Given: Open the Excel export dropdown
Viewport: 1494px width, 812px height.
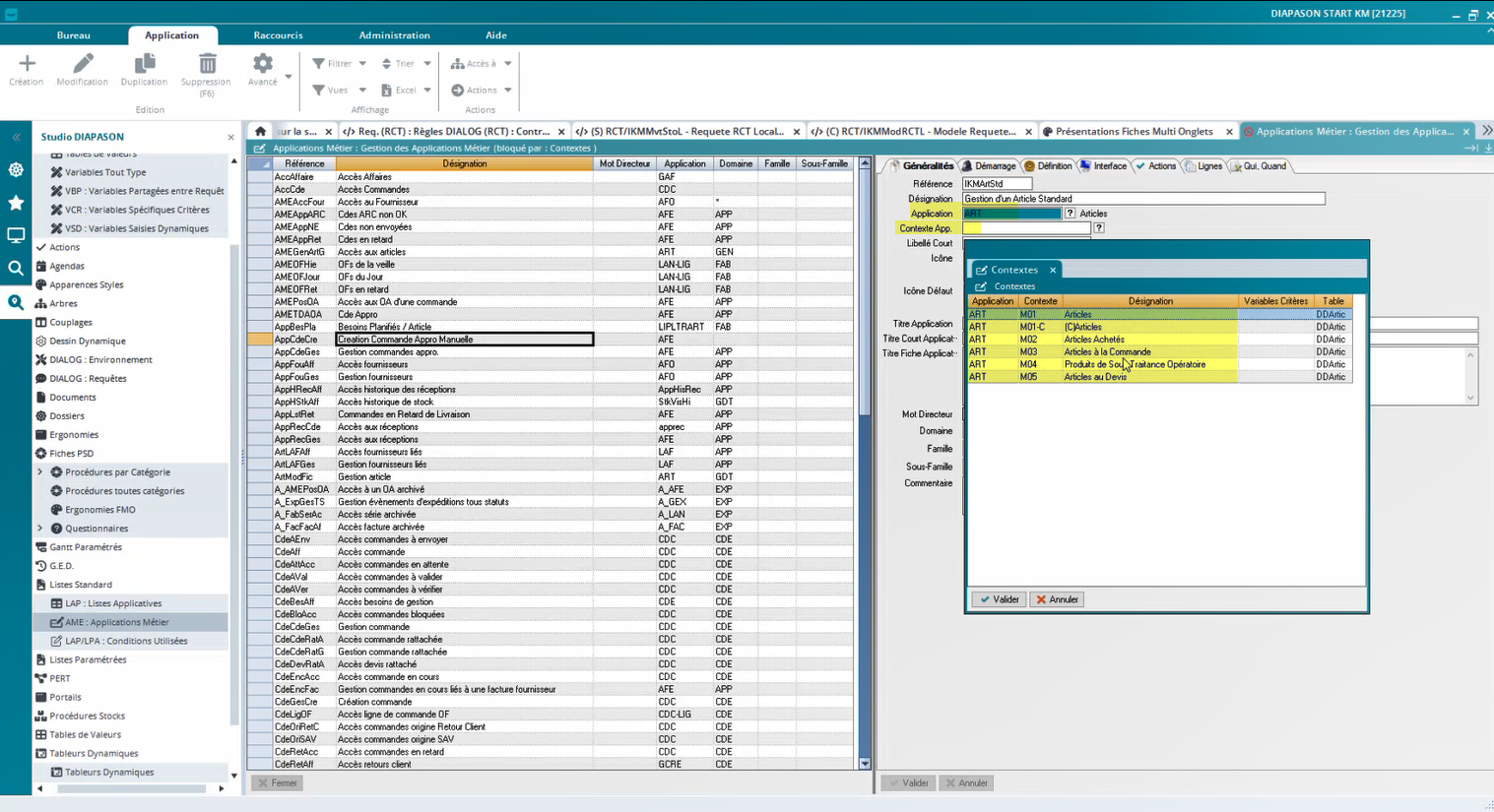Looking at the screenshot, I should pyautogui.click(x=406, y=90).
